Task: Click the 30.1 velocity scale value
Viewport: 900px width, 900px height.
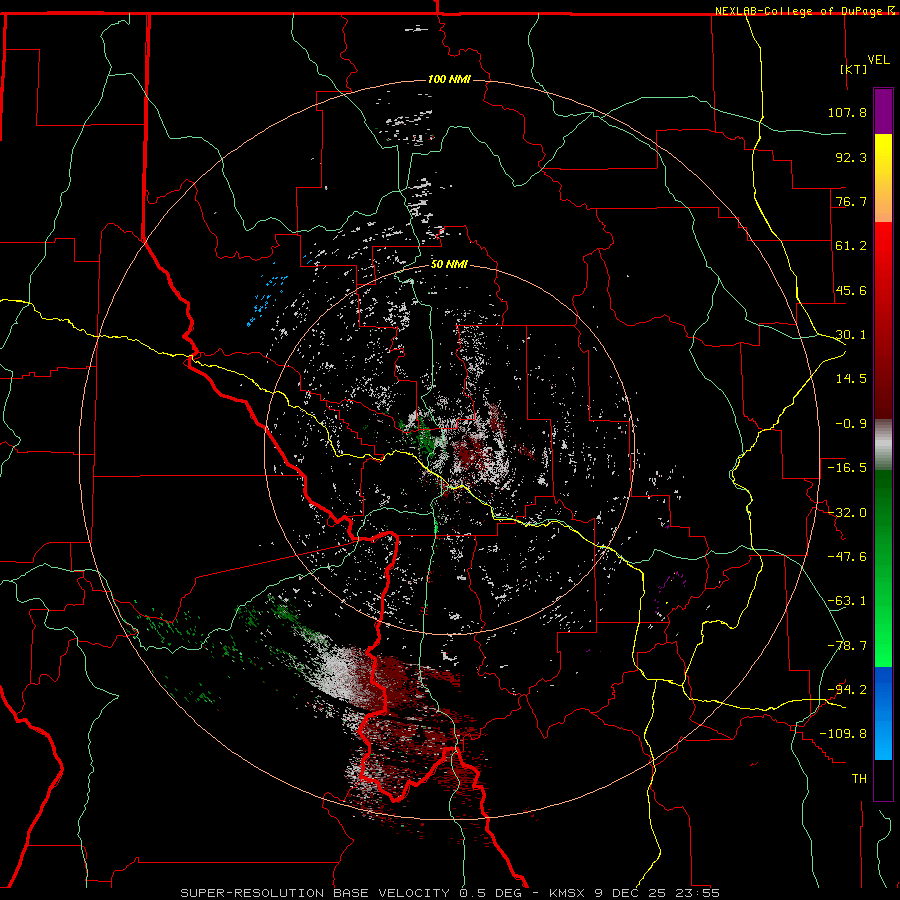Action: pos(851,335)
